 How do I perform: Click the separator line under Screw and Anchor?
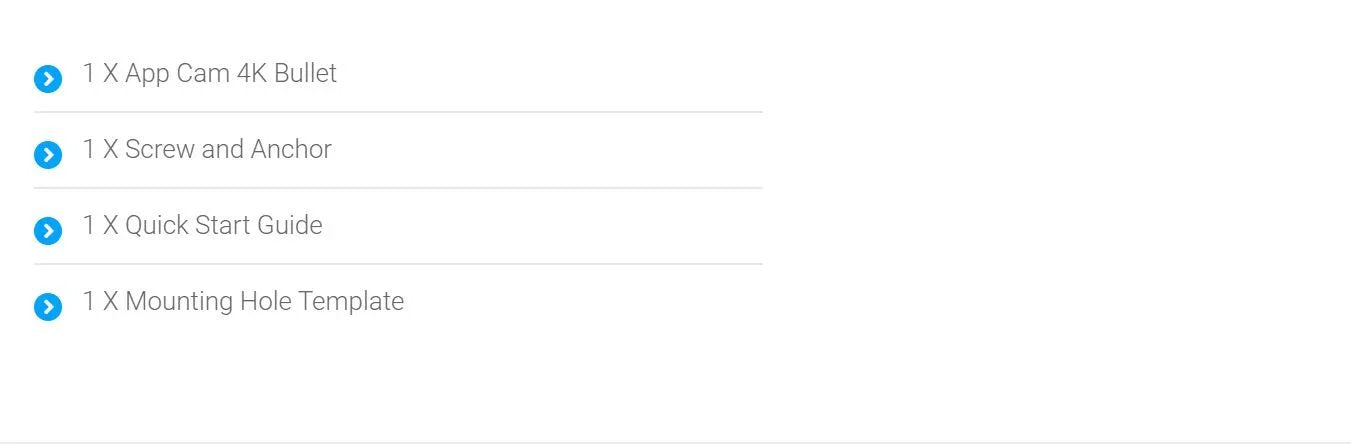(398, 188)
